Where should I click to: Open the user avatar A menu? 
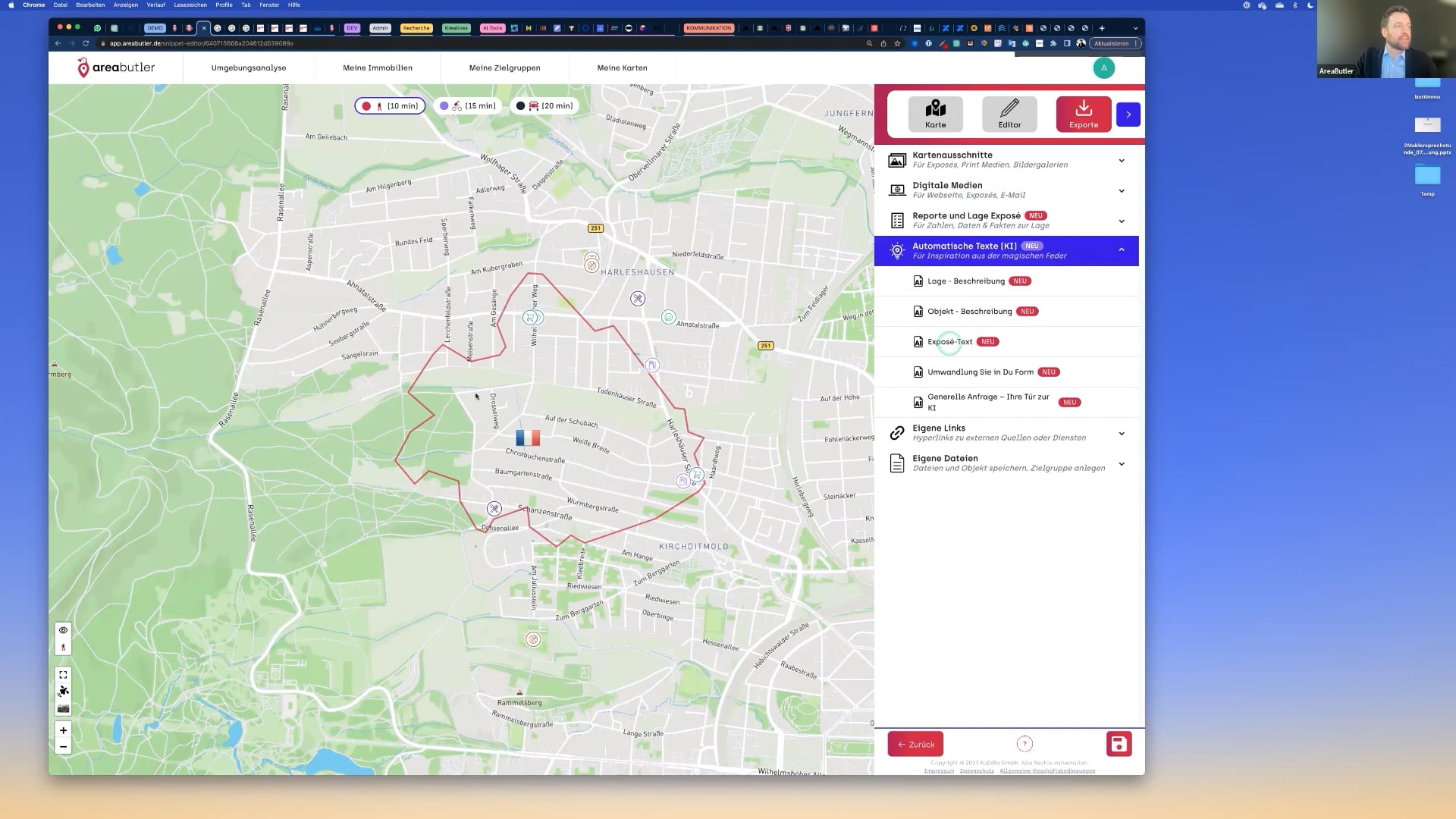pos(1104,68)
